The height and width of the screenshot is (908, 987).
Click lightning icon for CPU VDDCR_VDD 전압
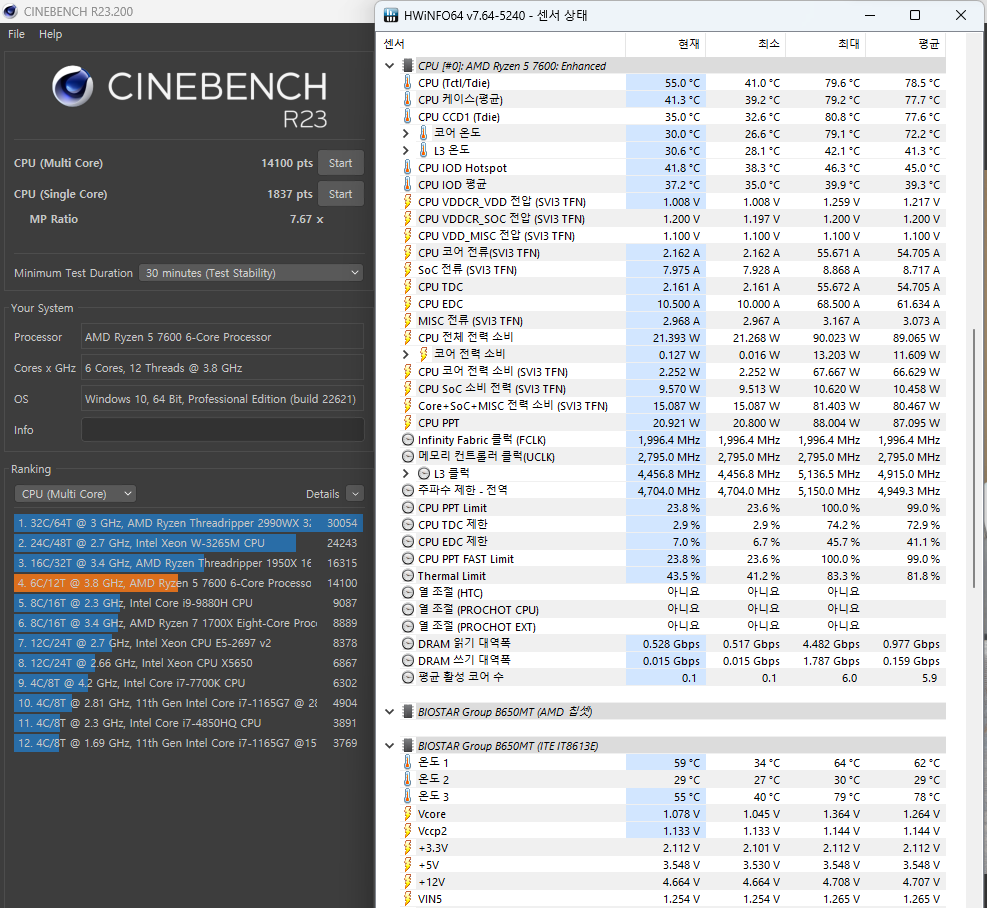407,201
